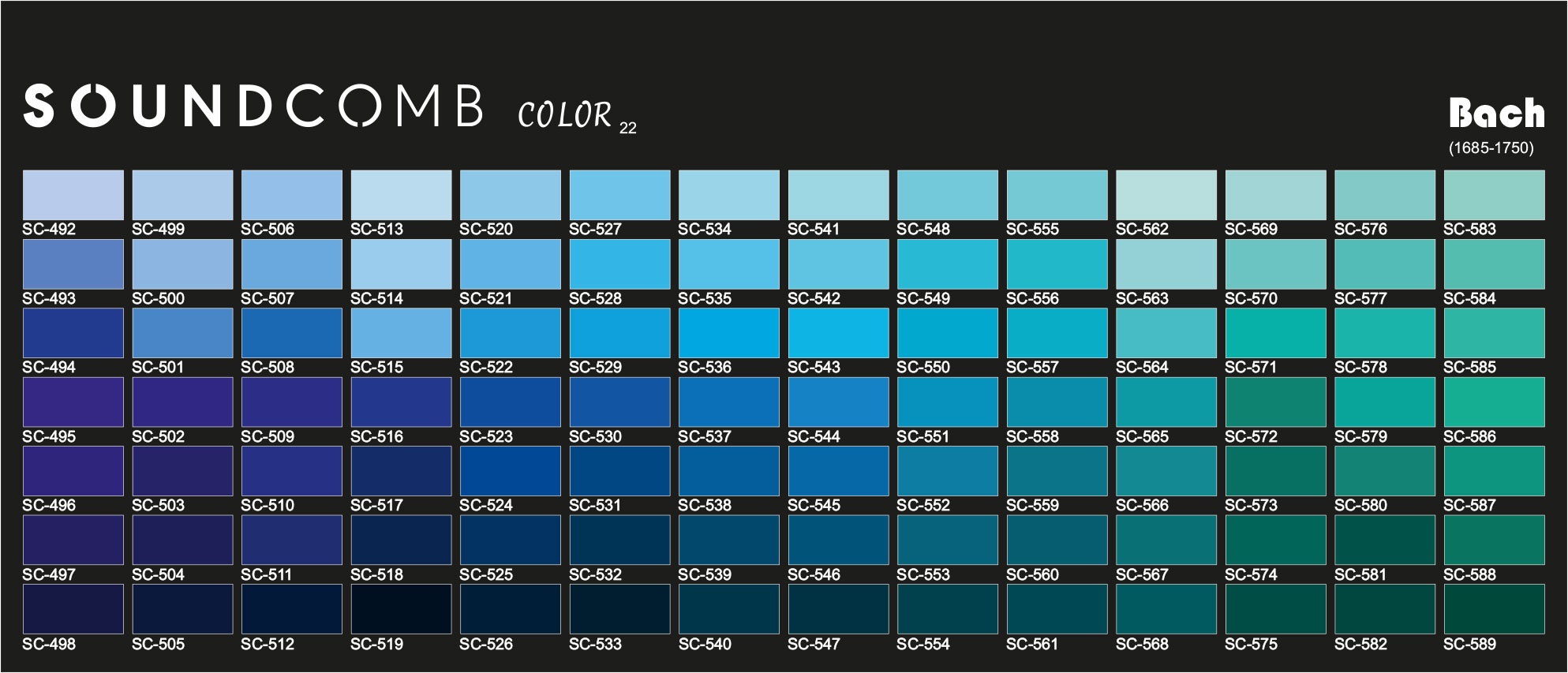Click the SC-543 bright cyan swatch
The width and height of the screenshot is (1568, 673).
tap(838, 333)
